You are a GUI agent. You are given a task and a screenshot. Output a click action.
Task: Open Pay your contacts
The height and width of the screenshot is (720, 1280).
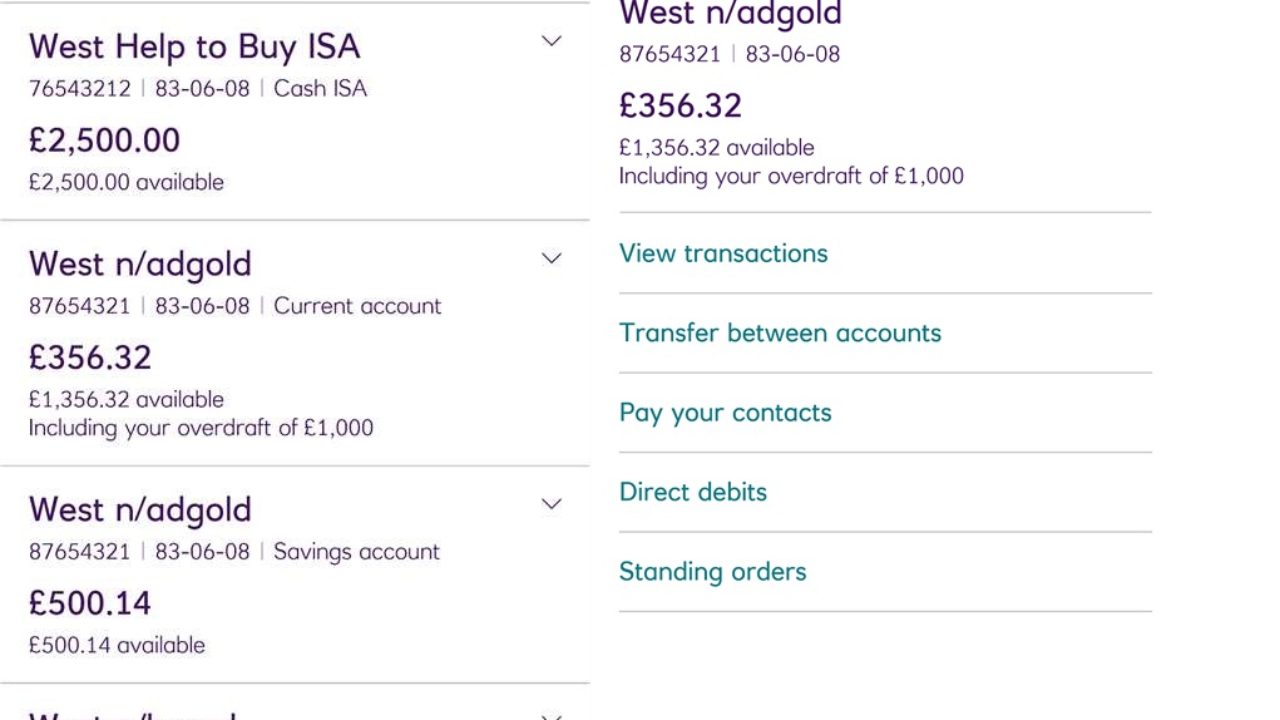point(725,413)
